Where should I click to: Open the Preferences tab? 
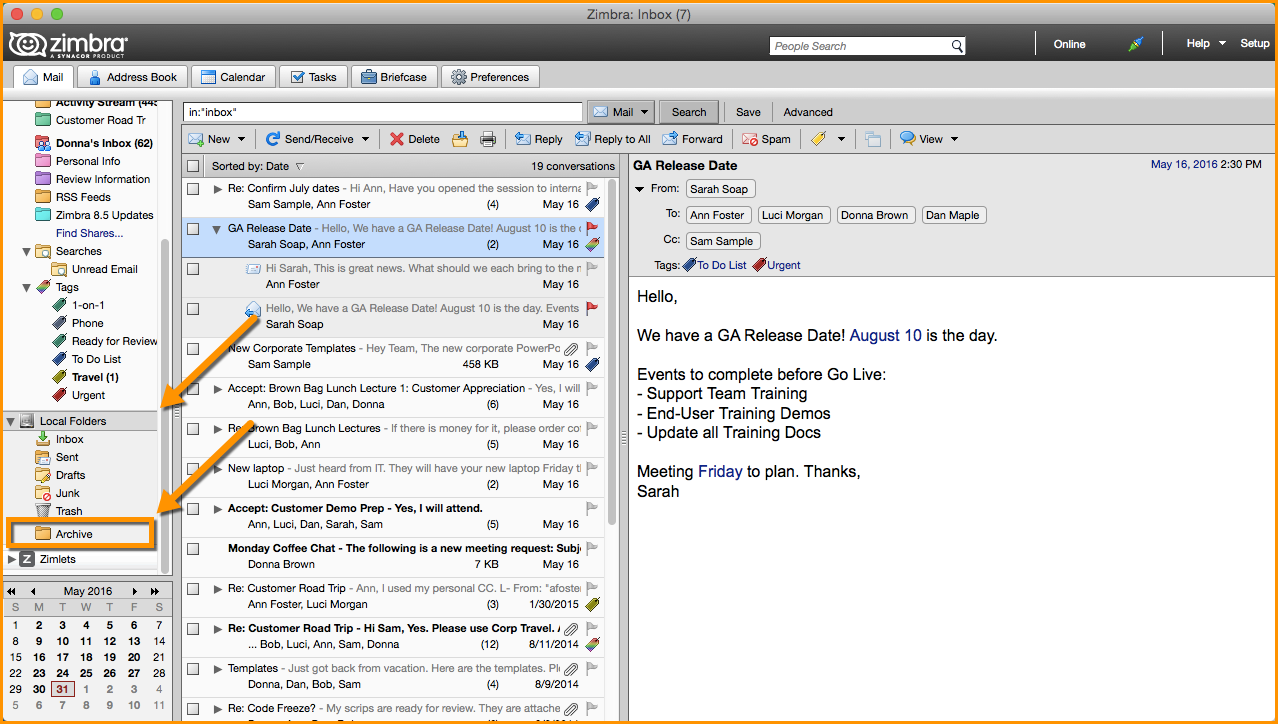[490, 76]
